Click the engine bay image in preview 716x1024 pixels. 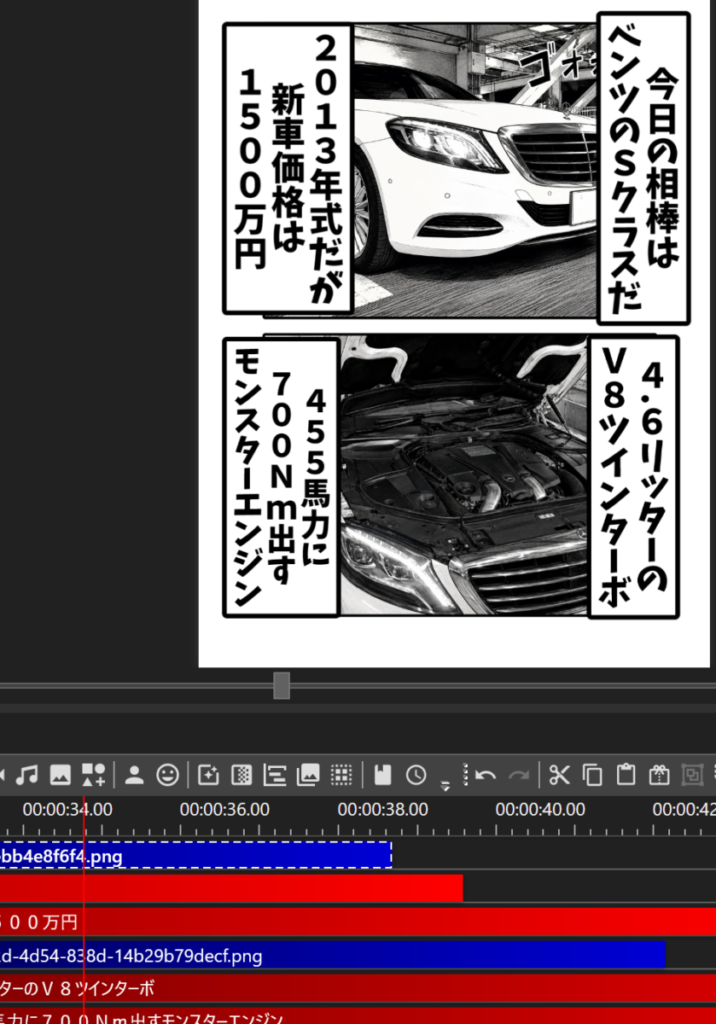[x=464, y=476]
